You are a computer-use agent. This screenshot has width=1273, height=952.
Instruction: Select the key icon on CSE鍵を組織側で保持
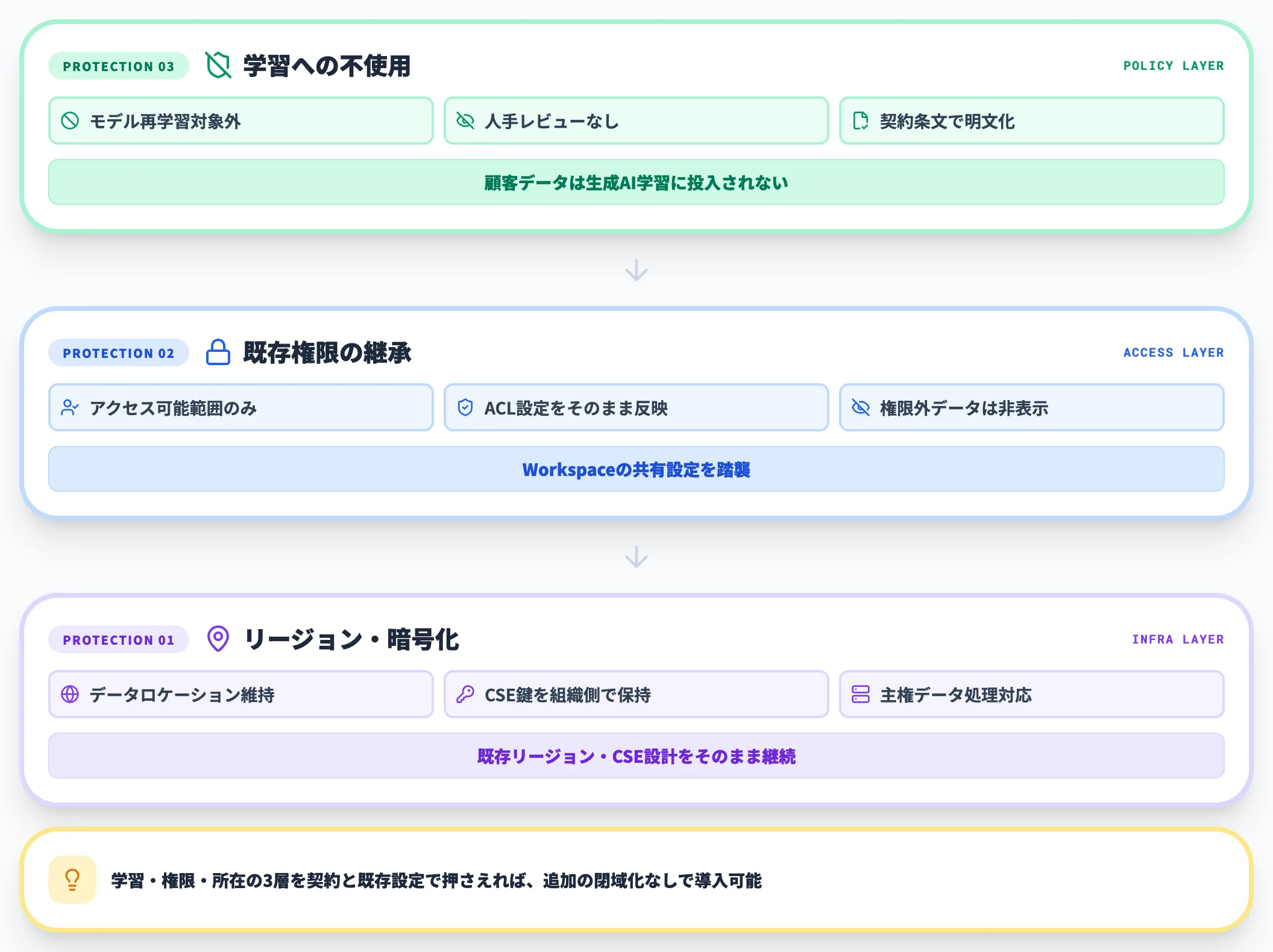tap(465, 695)
